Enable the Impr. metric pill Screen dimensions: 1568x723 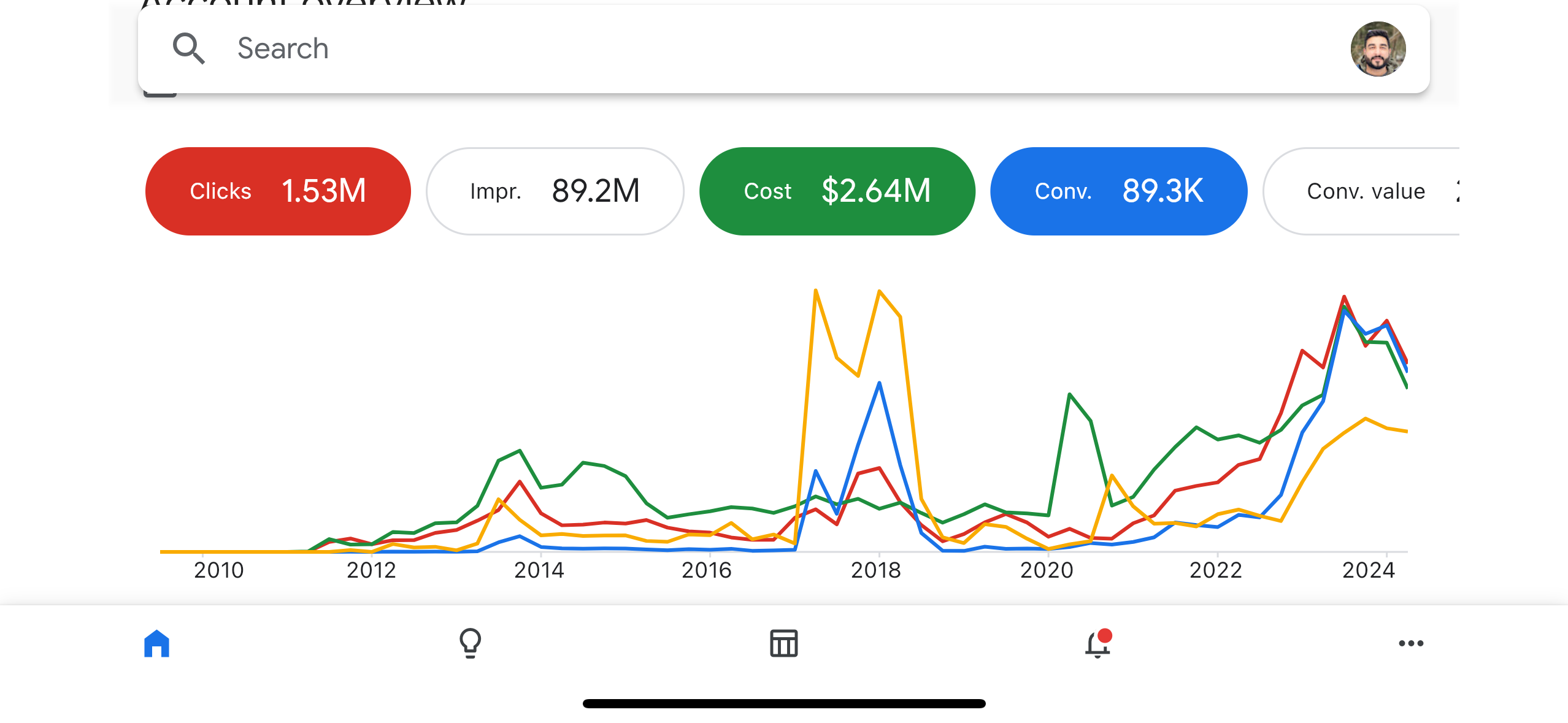pyautogui.click(x=555, y=191)
